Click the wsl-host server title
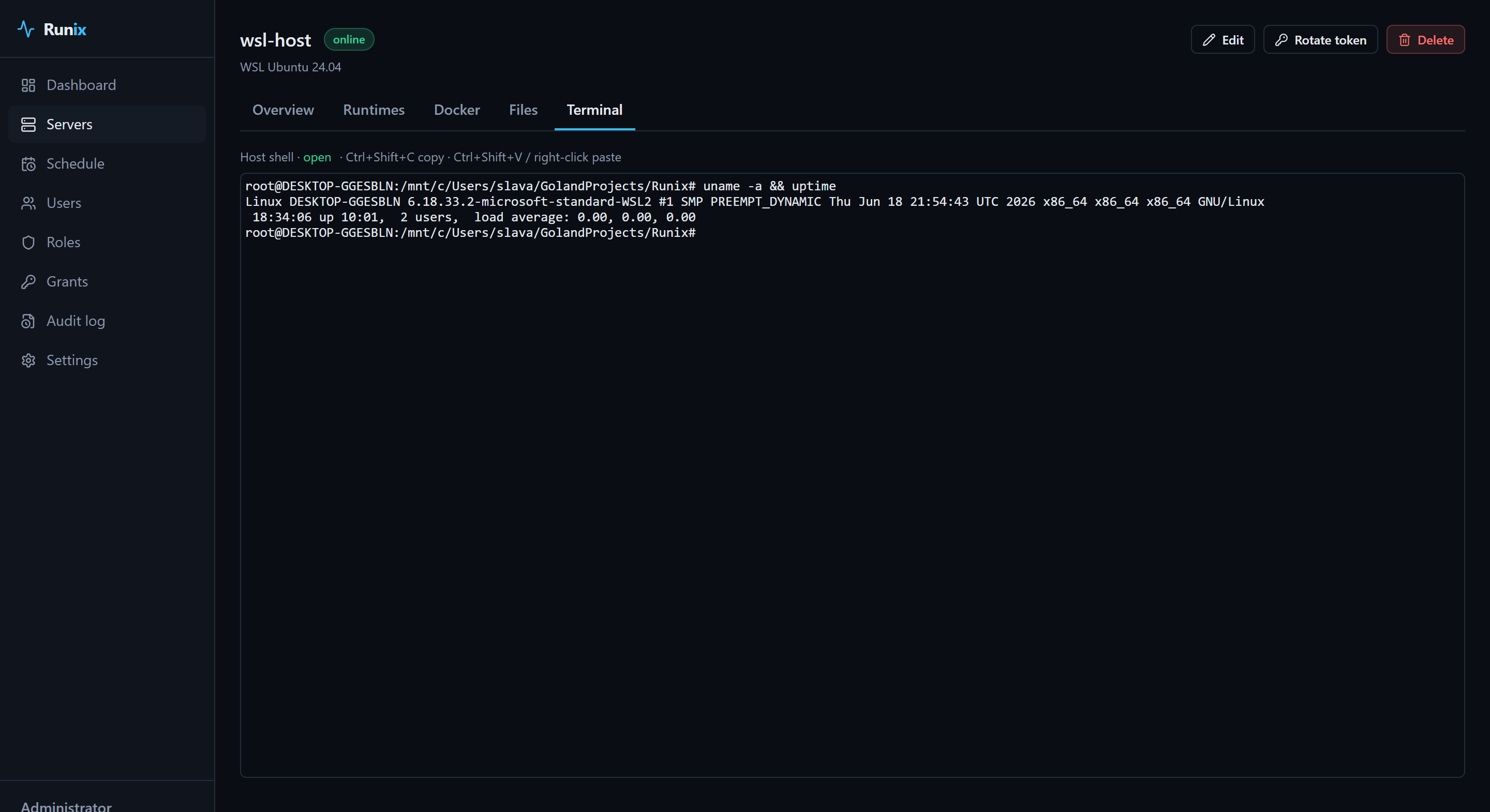Viewport: 1490px width, 812px height. coord(275,40)
